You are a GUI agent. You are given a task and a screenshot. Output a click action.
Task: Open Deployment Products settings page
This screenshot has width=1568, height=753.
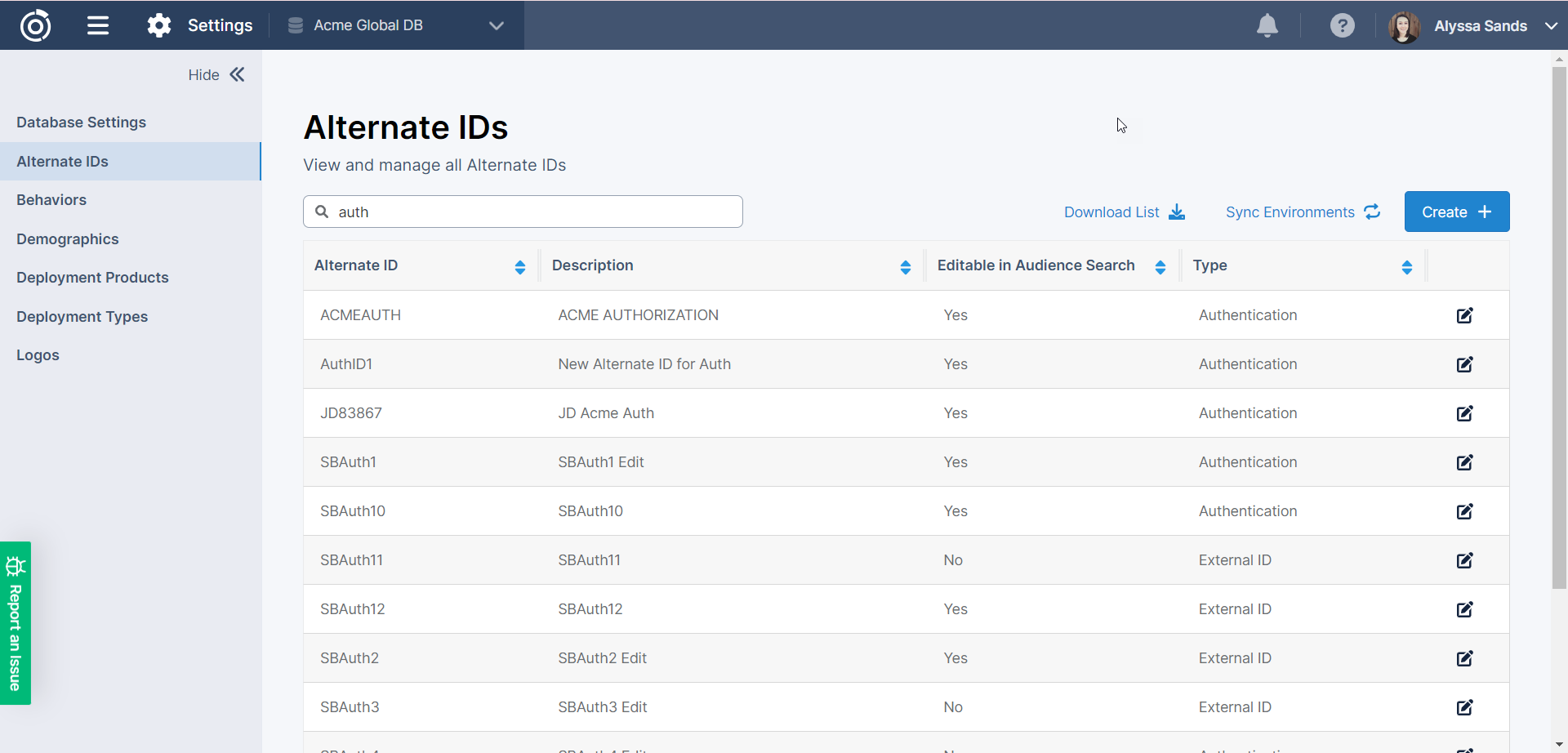[x=92, y=278]
